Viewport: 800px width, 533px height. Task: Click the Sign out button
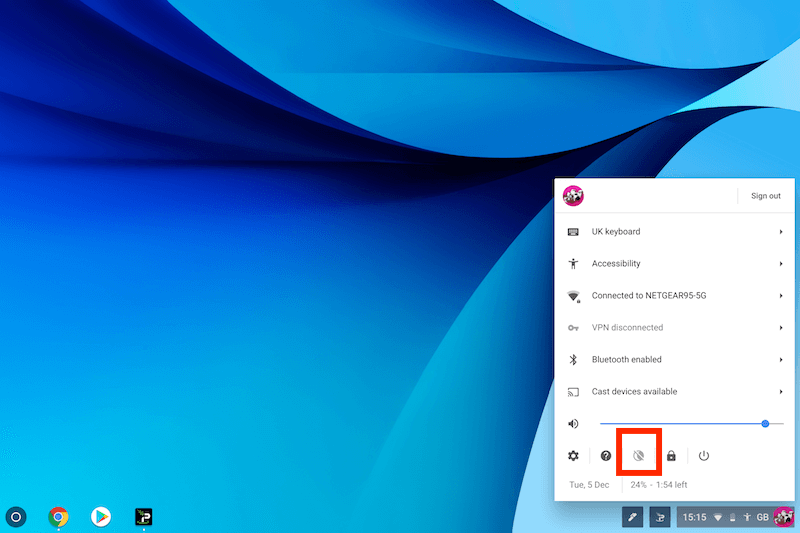pyautogui.click(x=765, y=196)
